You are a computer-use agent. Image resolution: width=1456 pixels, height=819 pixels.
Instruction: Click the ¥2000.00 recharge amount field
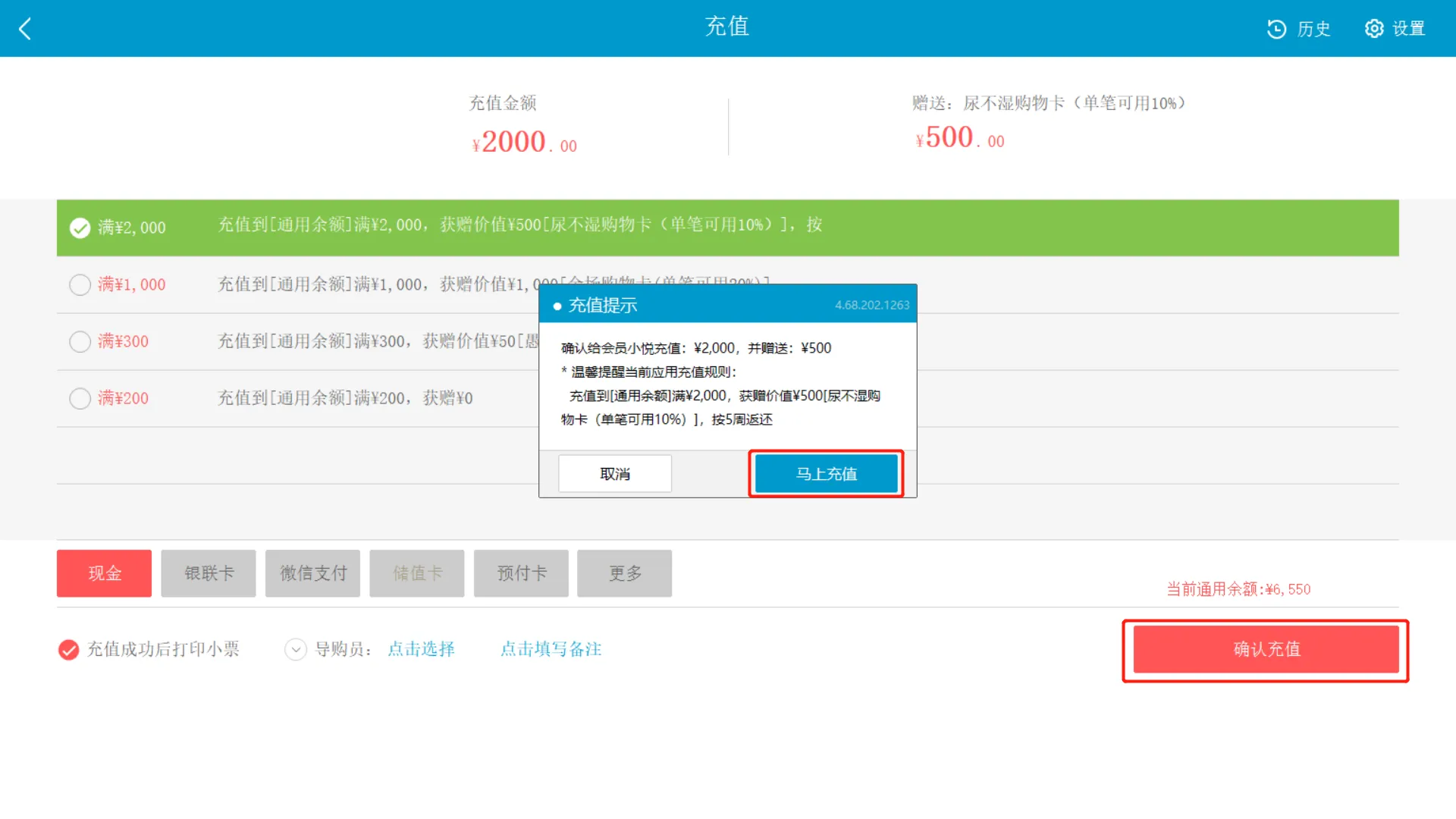[524, 142]
